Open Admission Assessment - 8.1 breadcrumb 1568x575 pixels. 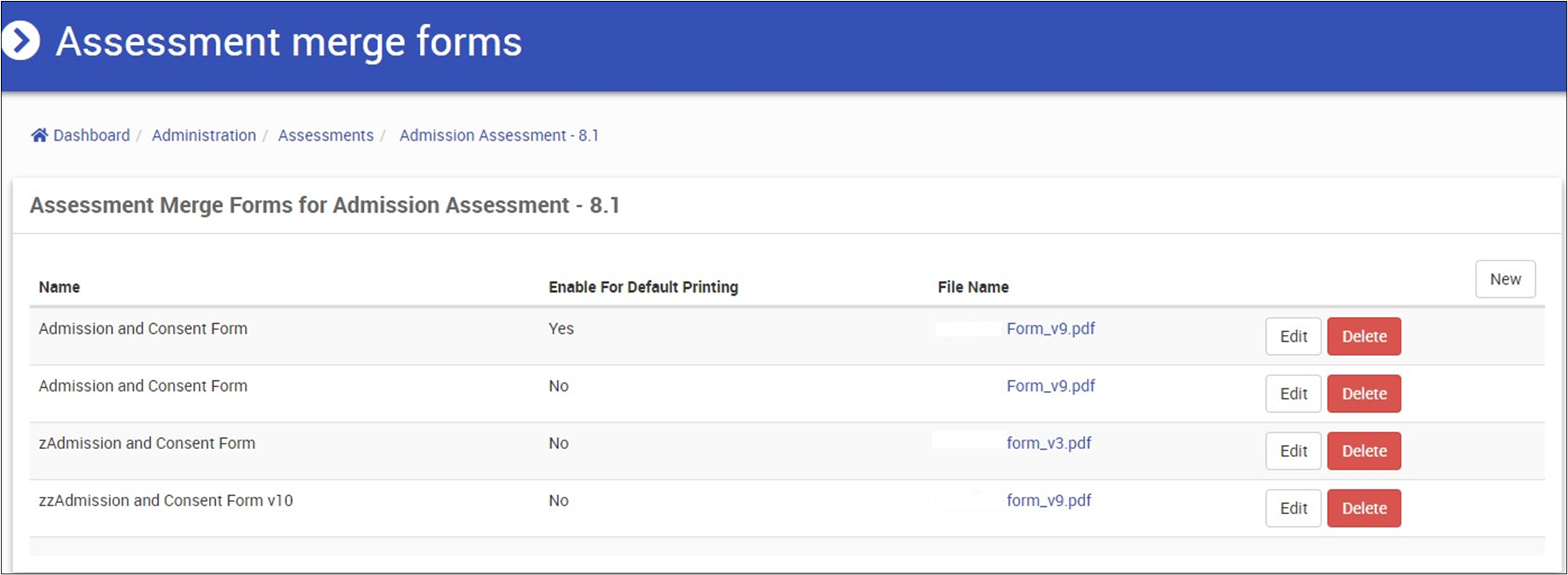click(x=499, y=135)
